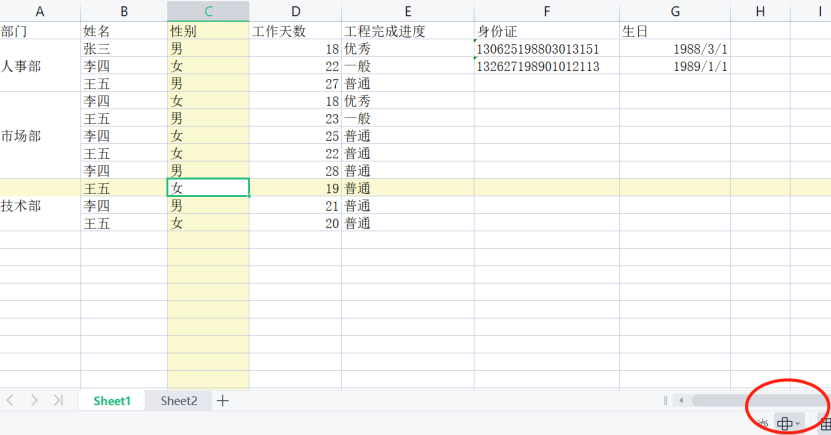The image size is (831, 435).
Task: Select work days cell showing 20
Action: pyautogui.click(x=295, y=223)
